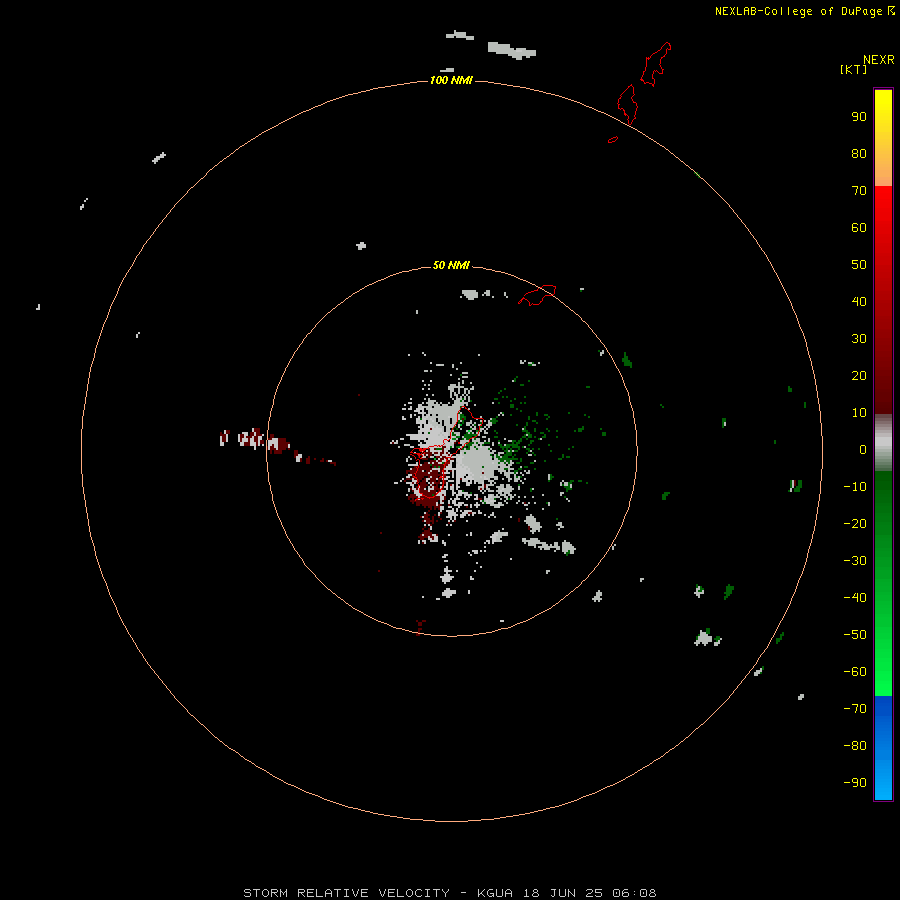Click the -10 value on the velocity scale

click(x=855, y=487)
